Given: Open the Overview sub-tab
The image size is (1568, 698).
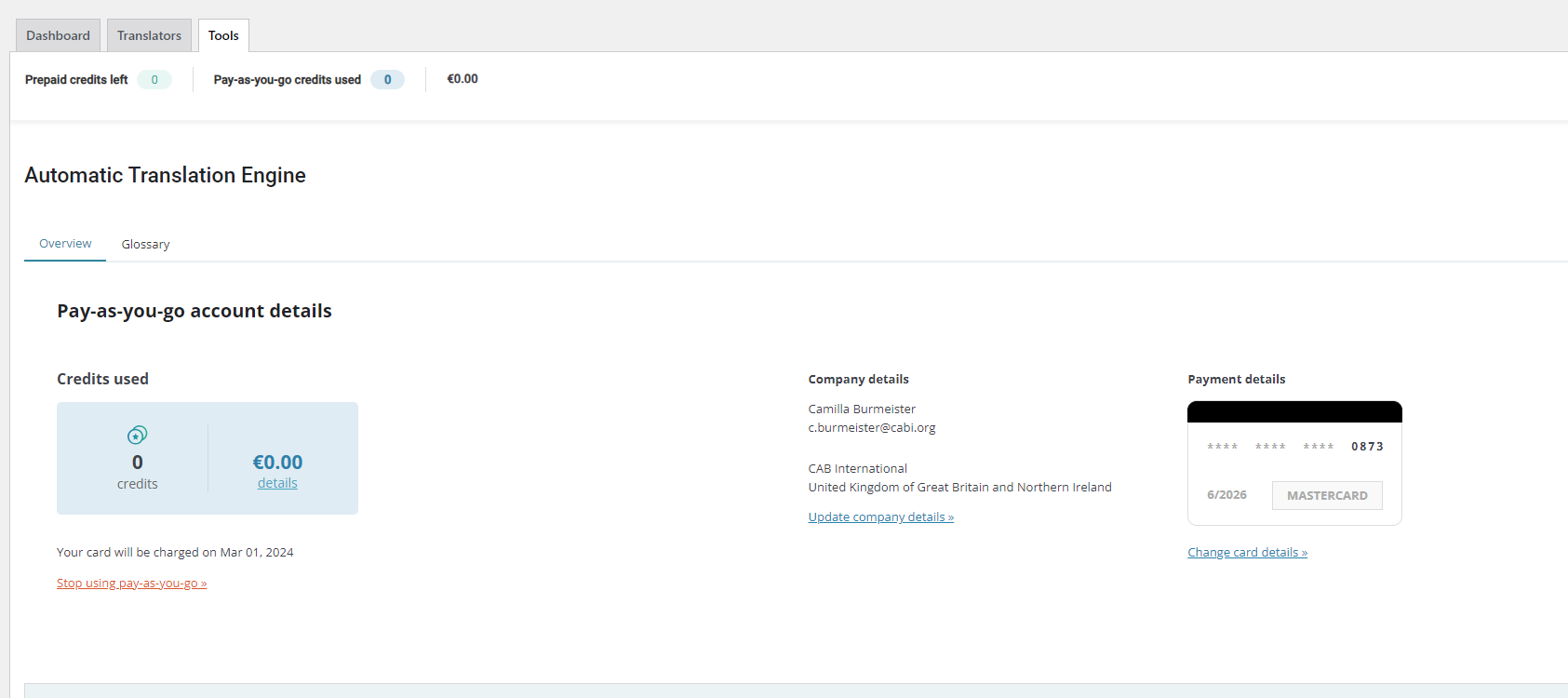Looking at the screenshot, I should pos(65,244).
